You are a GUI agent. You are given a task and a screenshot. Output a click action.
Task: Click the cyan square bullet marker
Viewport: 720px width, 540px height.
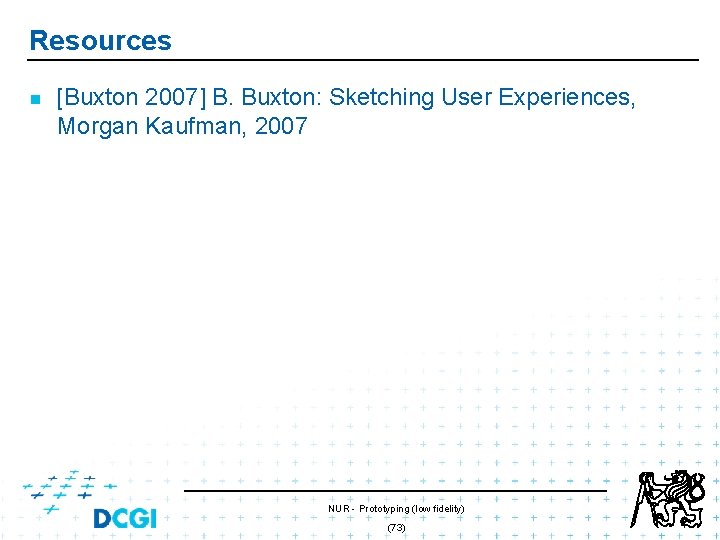coord(35,99)
